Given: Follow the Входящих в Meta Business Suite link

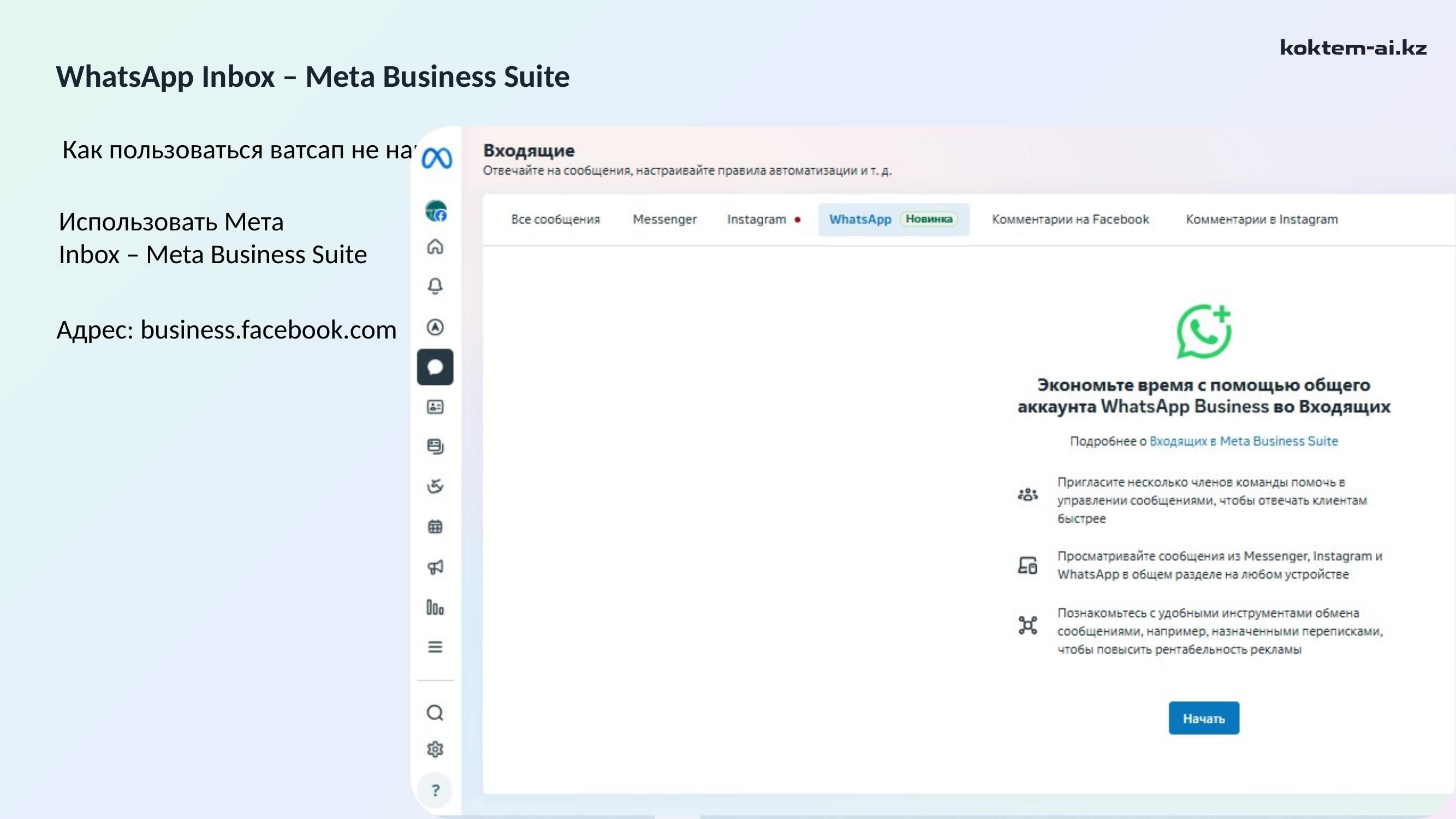Looking at the screenshot, I should point(1244,441).
